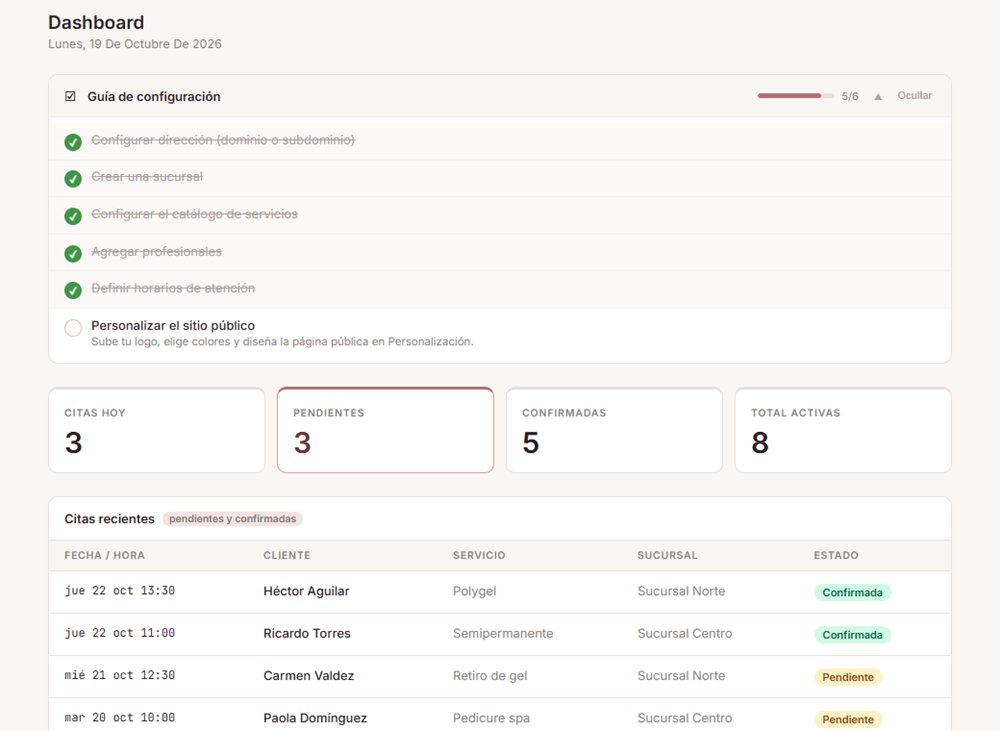Click the Confirmada badge on Ricardo Torres's row
This screenshot has height=731, width=1000.
pos(852,635)
